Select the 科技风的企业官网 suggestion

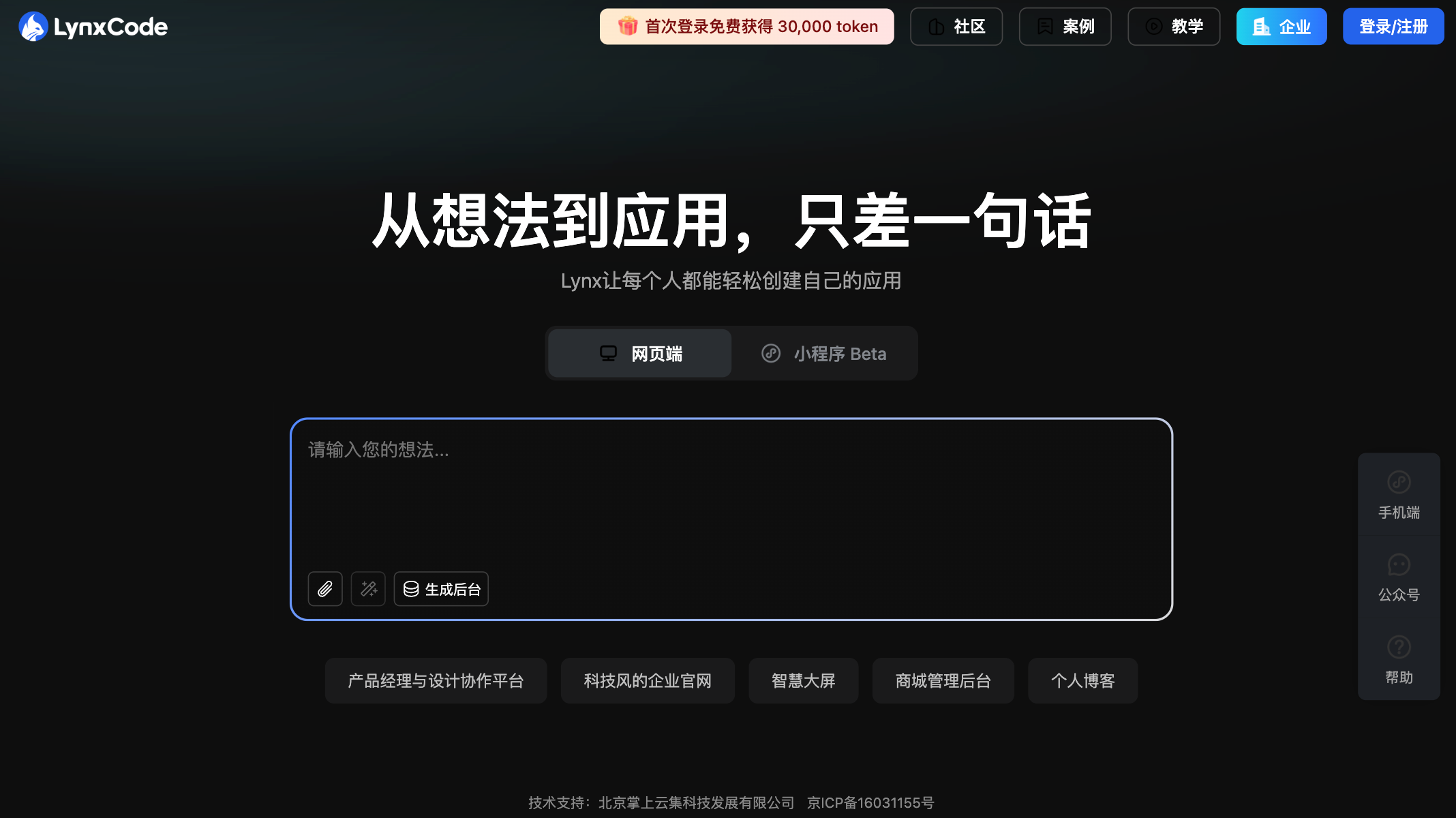tap(648, 680)
